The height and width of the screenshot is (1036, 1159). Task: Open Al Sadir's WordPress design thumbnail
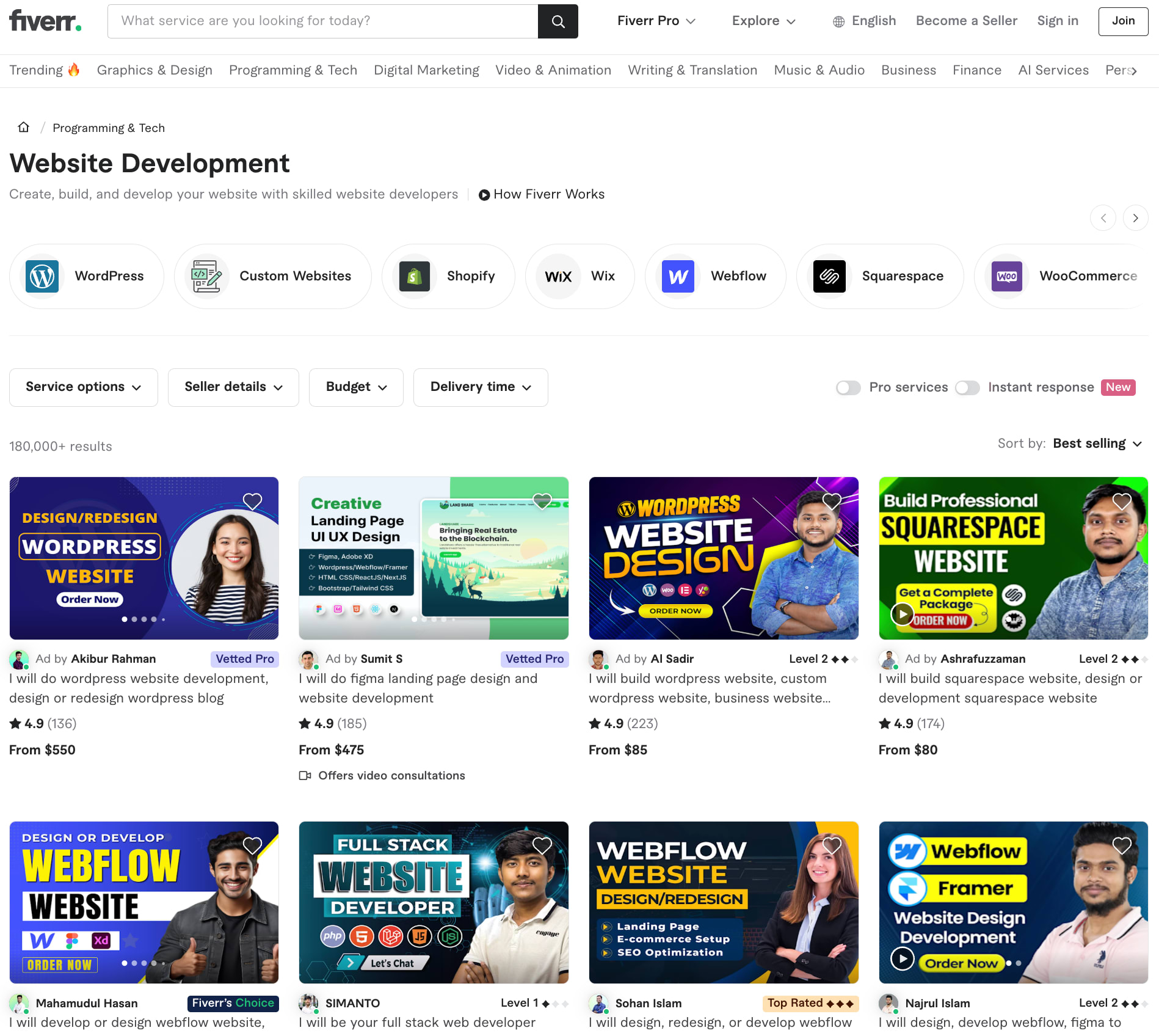[x=724, y=558]
